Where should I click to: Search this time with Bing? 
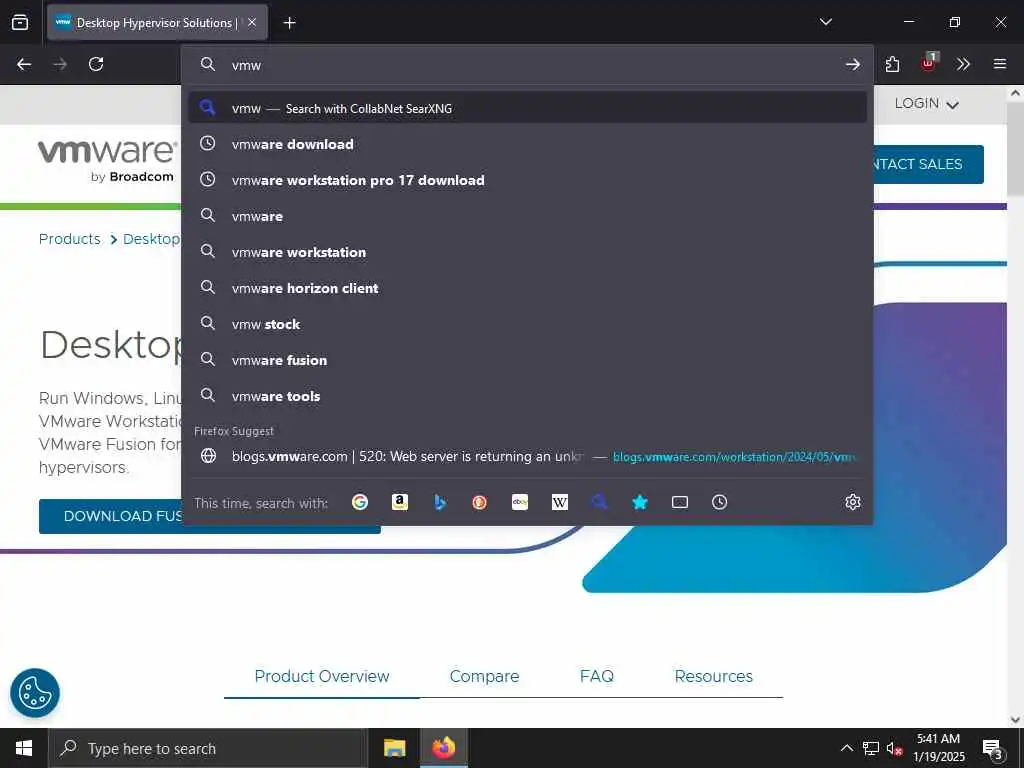440,502
